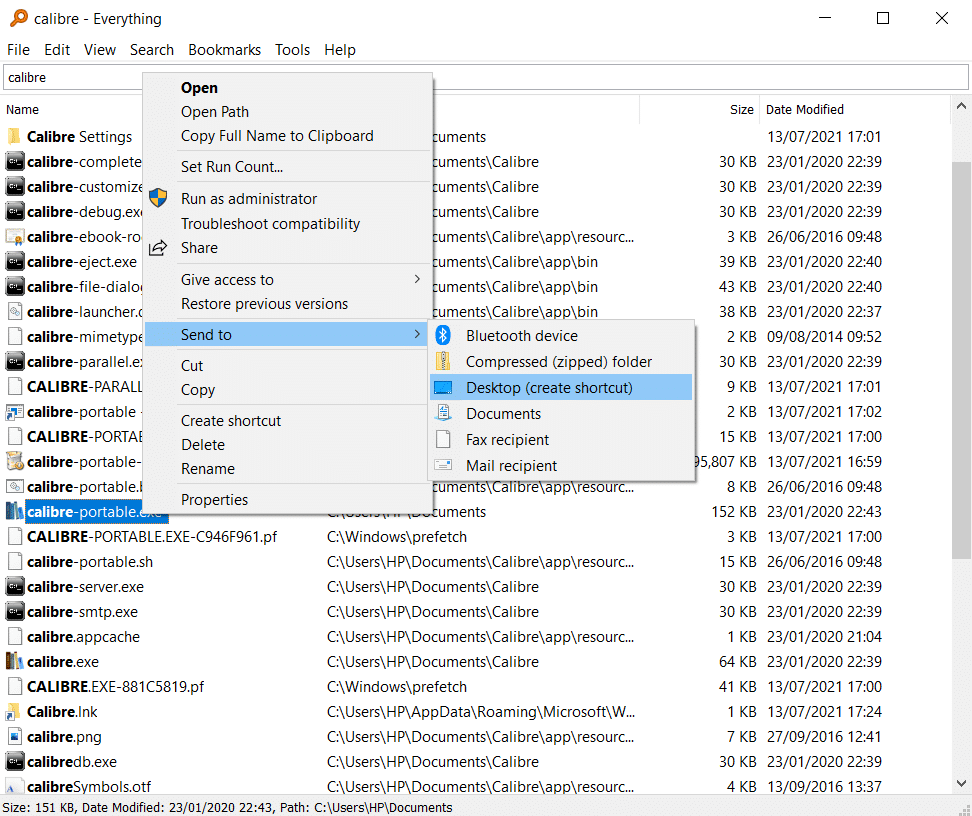Select Open Path from context menu
This screenshot has width=972, height=816.
point(288,112)
